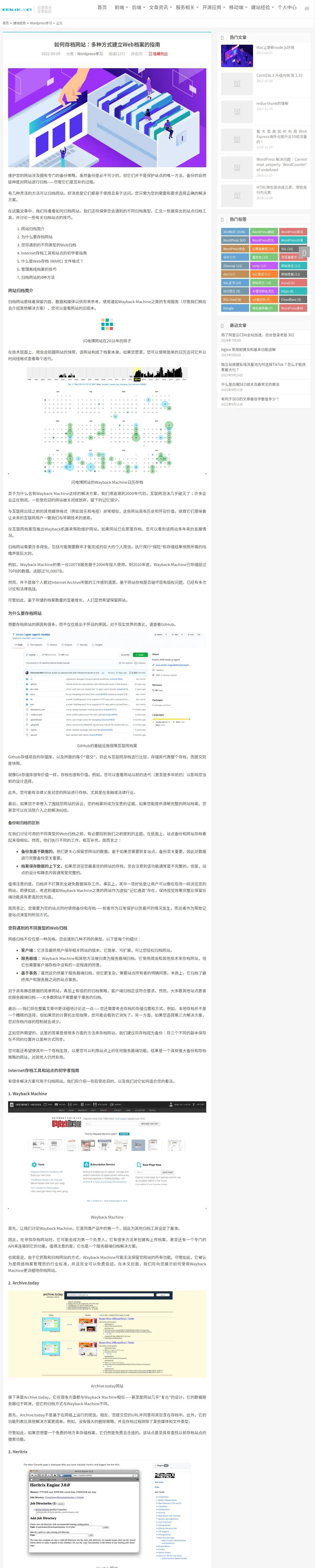Click the 最近文章 section header icon
Screen dimensions: 315x1568
[222, 326]
